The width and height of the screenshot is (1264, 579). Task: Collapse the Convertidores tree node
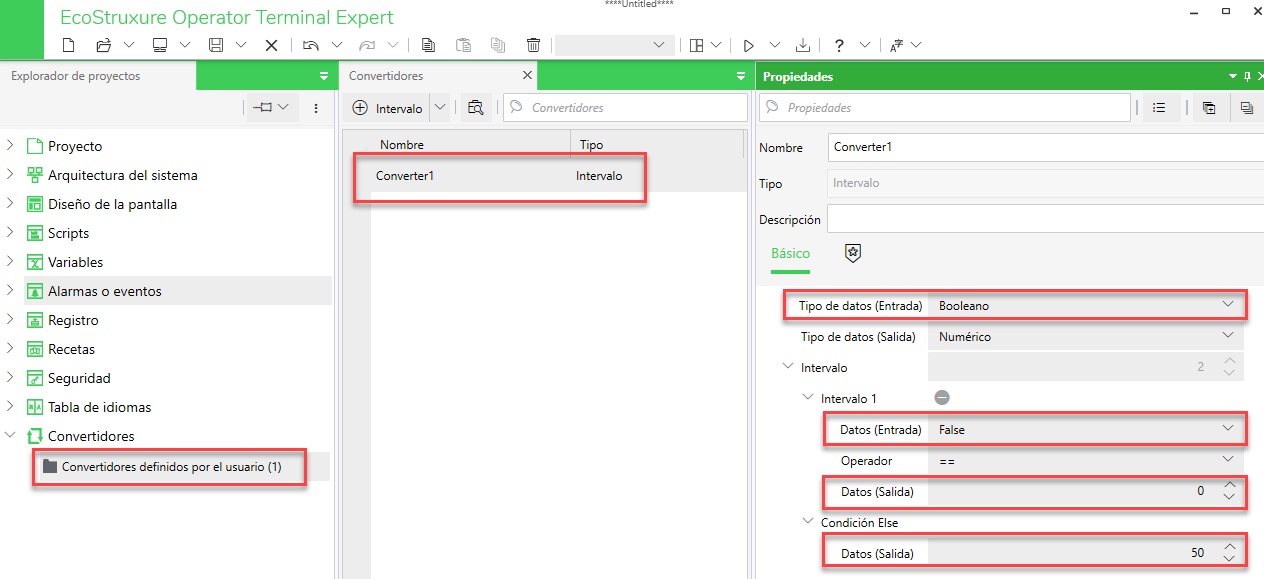(x=10, y=436)
